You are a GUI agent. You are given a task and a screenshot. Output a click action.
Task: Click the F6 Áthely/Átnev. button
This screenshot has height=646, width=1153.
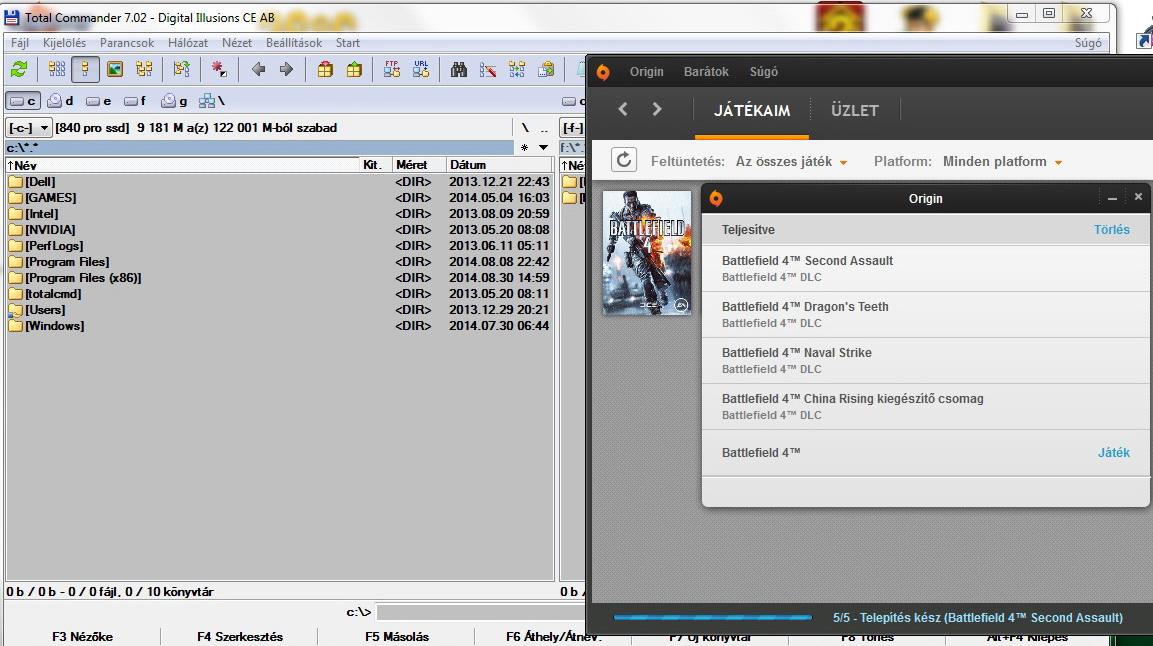553,636
